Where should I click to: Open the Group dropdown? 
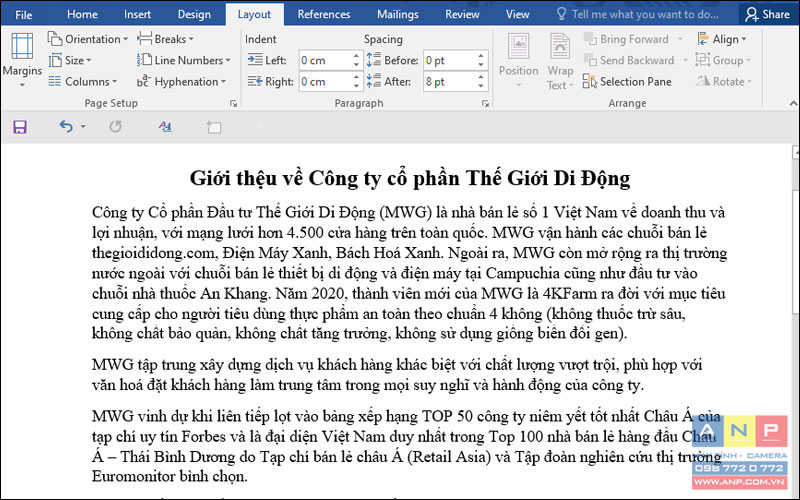723,60
